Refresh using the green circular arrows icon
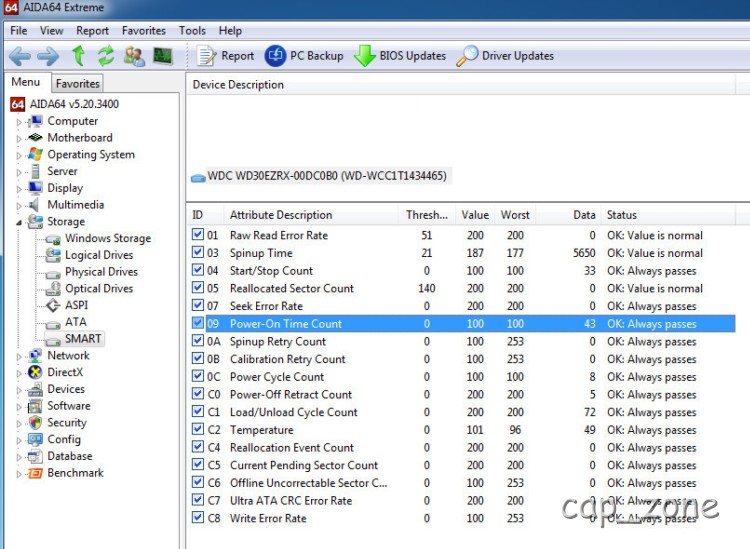Screen dimensions: 750x549 click(x=106, y=56)
